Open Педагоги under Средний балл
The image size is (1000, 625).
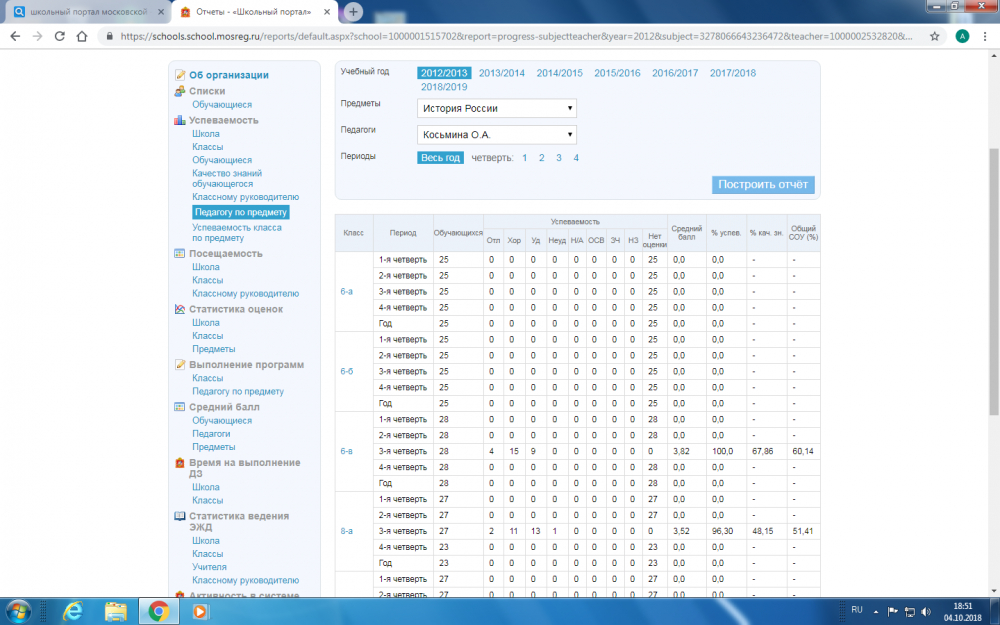pos(211,434)
